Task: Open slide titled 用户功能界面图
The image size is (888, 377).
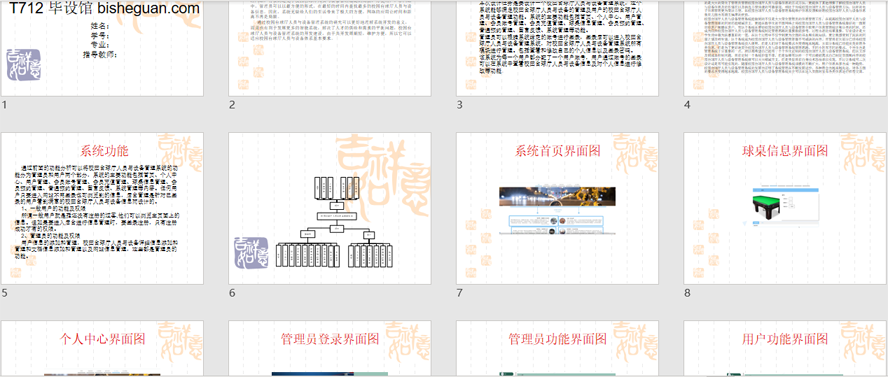Action: [x=785, y=349]
